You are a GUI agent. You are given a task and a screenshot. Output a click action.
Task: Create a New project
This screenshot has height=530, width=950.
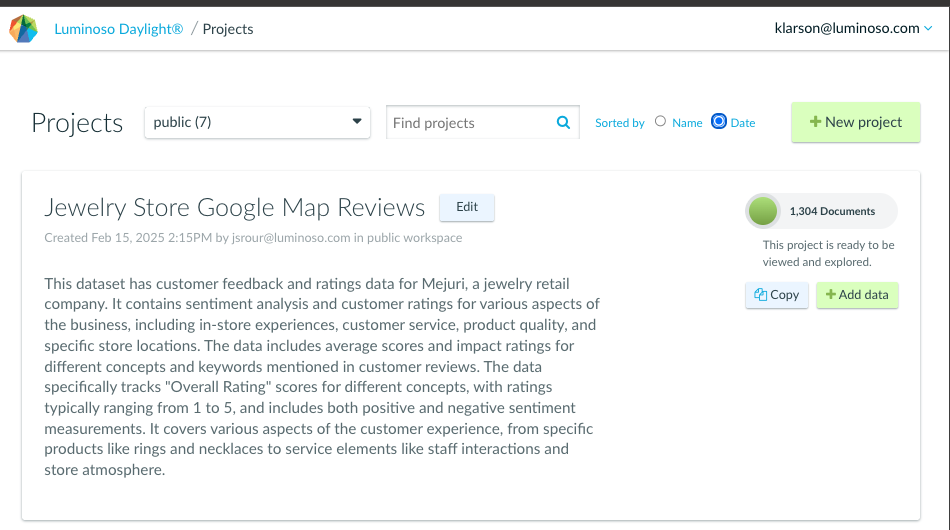pos(855,122)
